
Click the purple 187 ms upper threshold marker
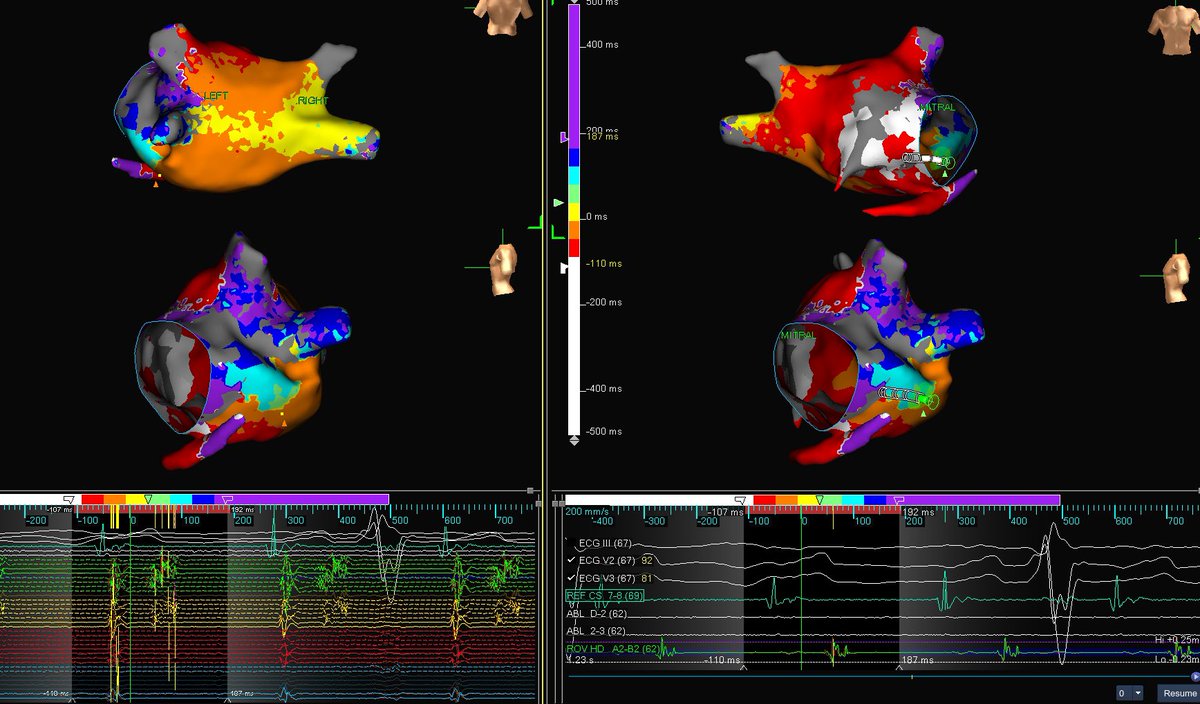coord(564,136)
